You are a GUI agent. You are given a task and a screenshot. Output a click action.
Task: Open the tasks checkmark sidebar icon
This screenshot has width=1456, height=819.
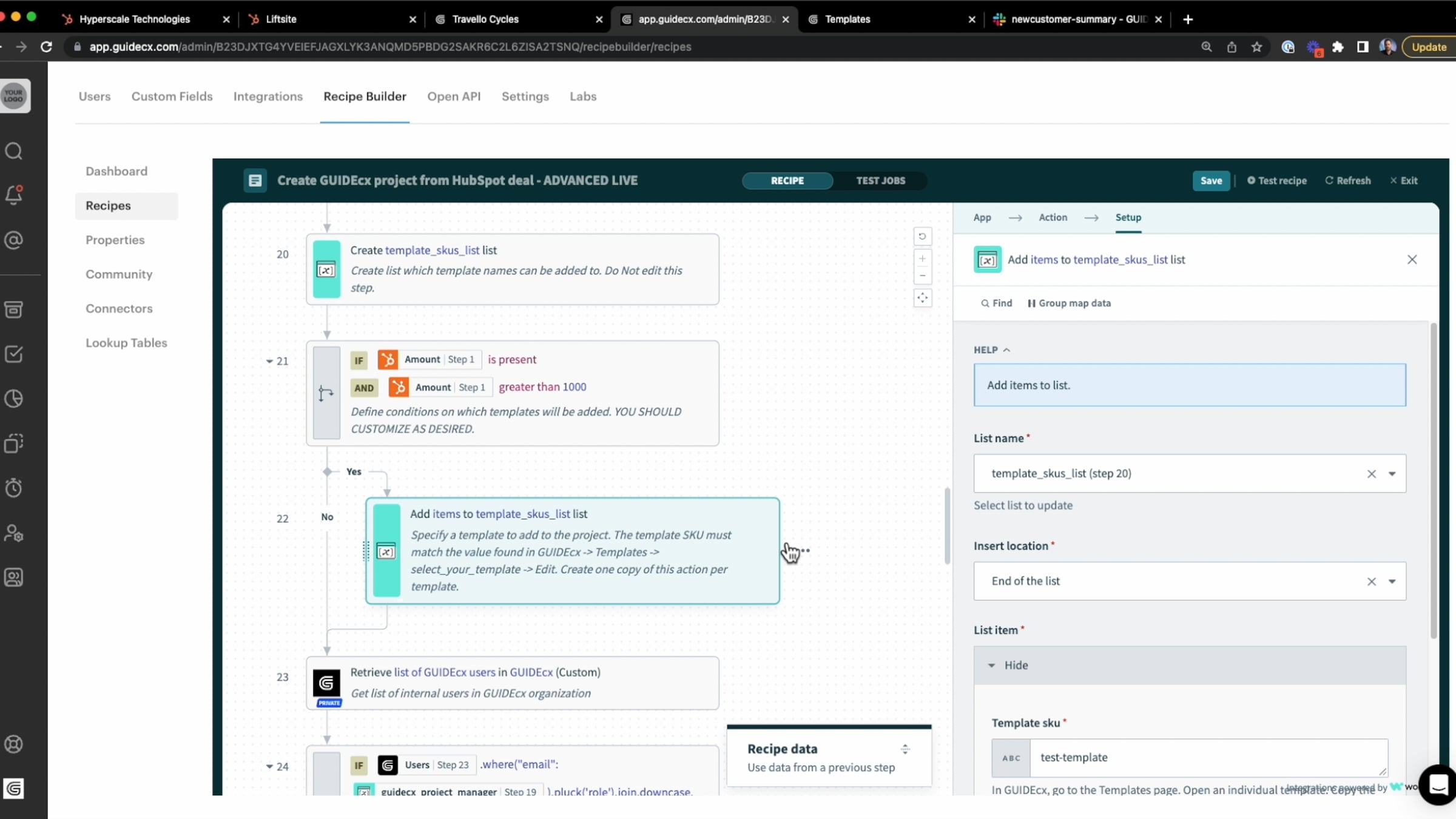[x=14, y=354]
